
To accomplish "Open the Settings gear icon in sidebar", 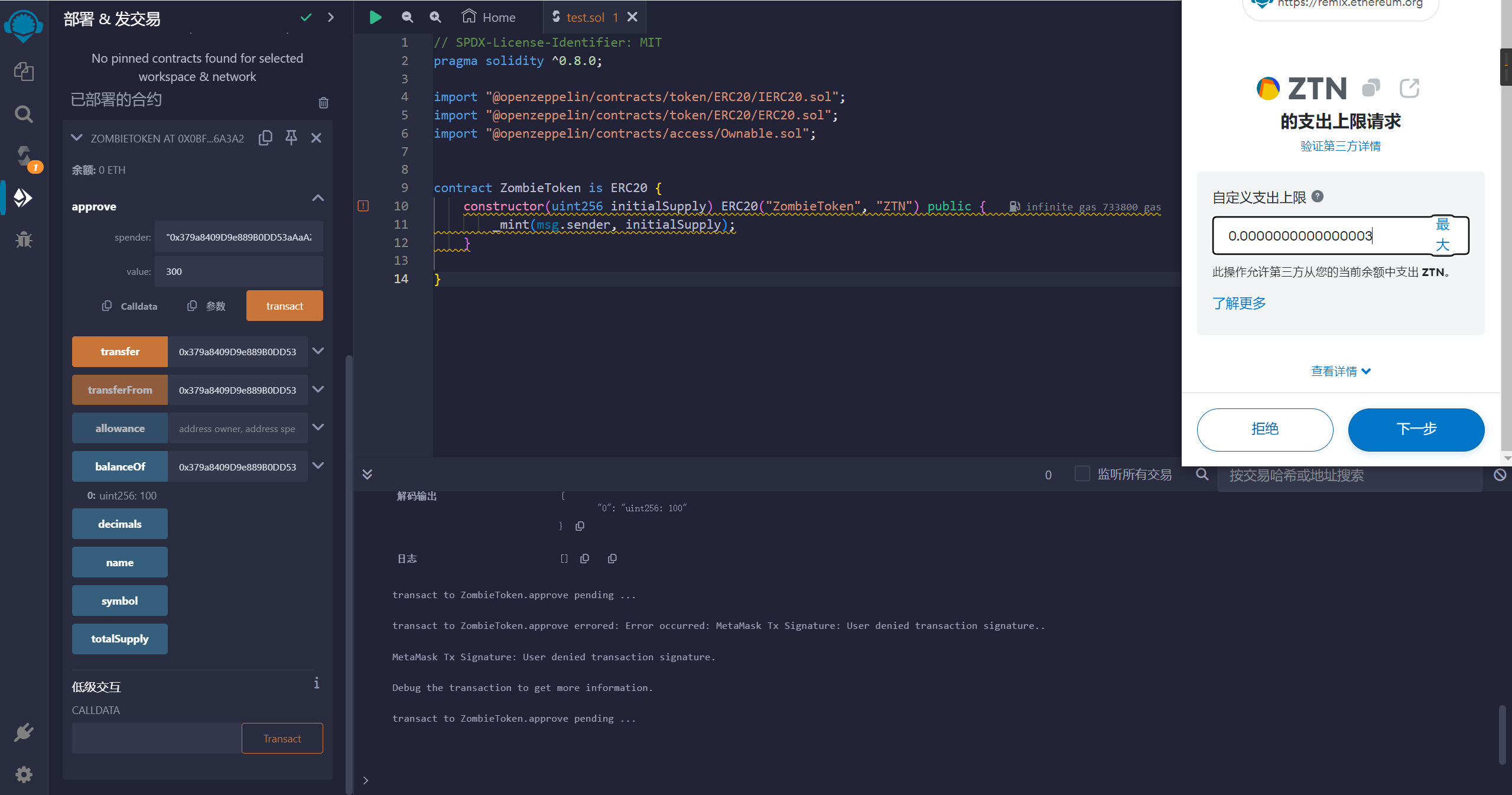I will [x=24, y=774].
